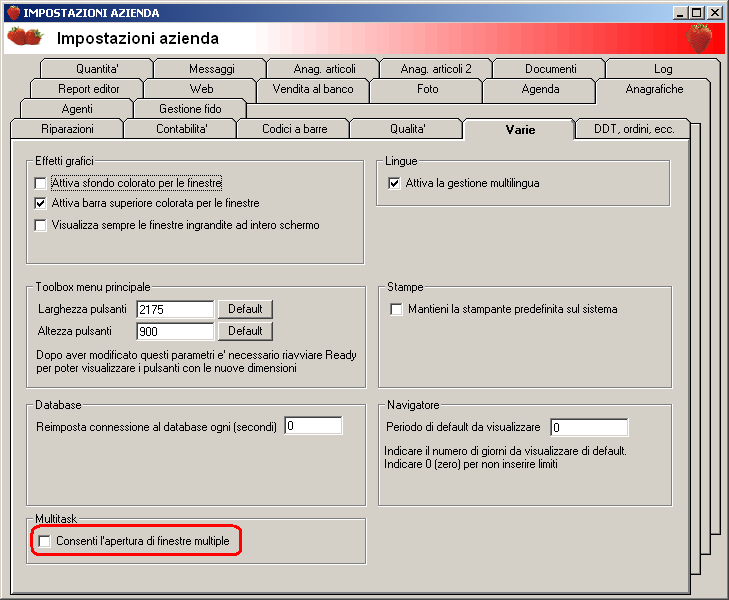
Task: Click the Toolbox menu principale group label
Action: tap(93, 287)
